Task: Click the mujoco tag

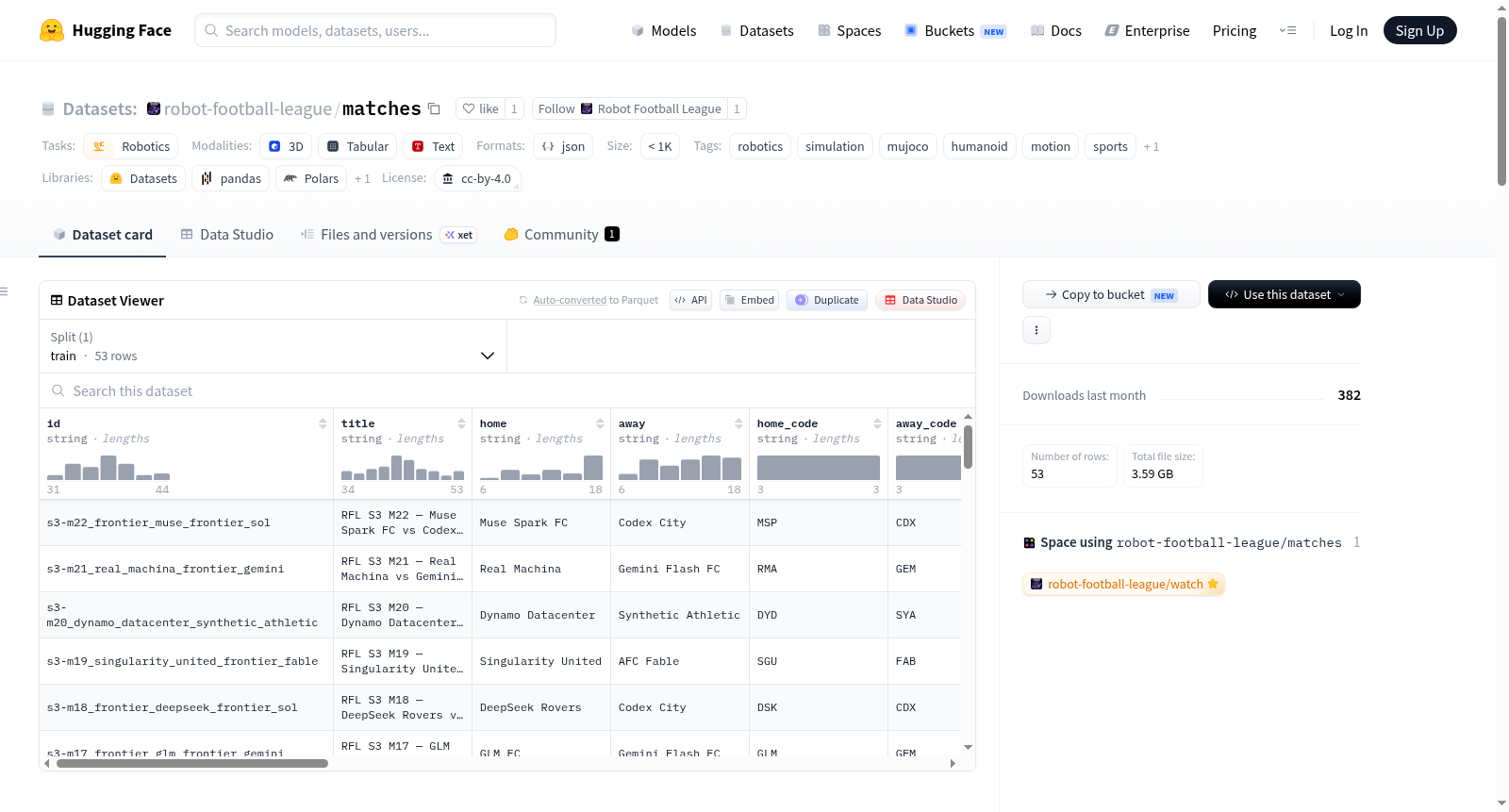Action: pyautogui.click(x=907, y=146)
